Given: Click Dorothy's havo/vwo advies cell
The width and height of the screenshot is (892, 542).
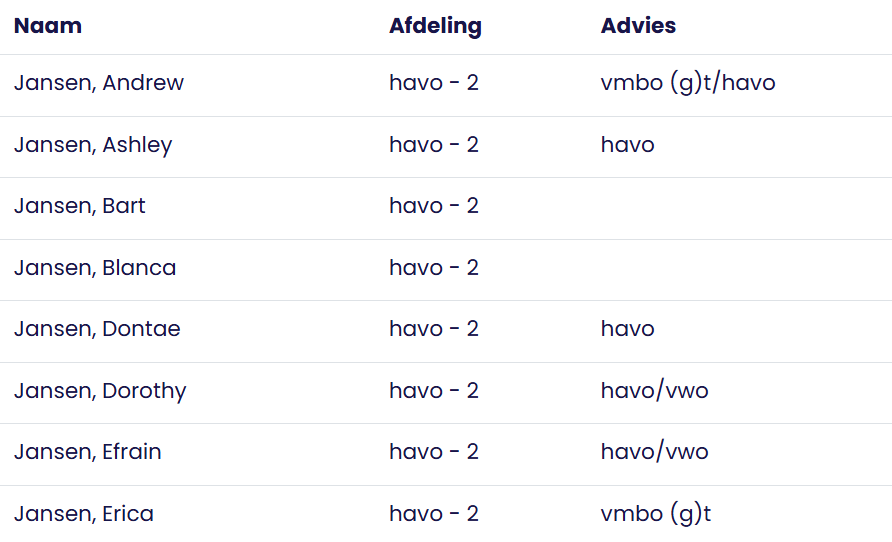Looking at the screenshot, I should pyautogui.click(x=654, y=391).
